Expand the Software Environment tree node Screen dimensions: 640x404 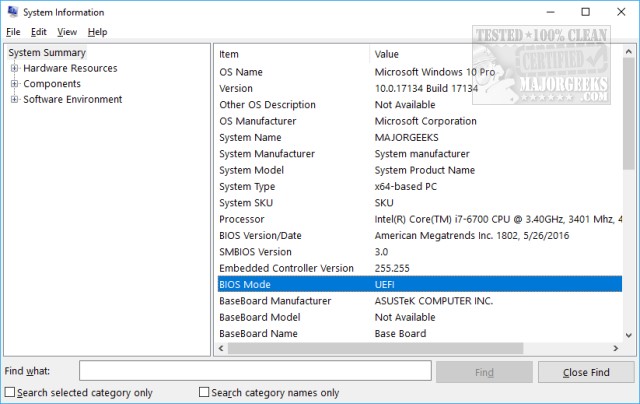coord(15,99)
